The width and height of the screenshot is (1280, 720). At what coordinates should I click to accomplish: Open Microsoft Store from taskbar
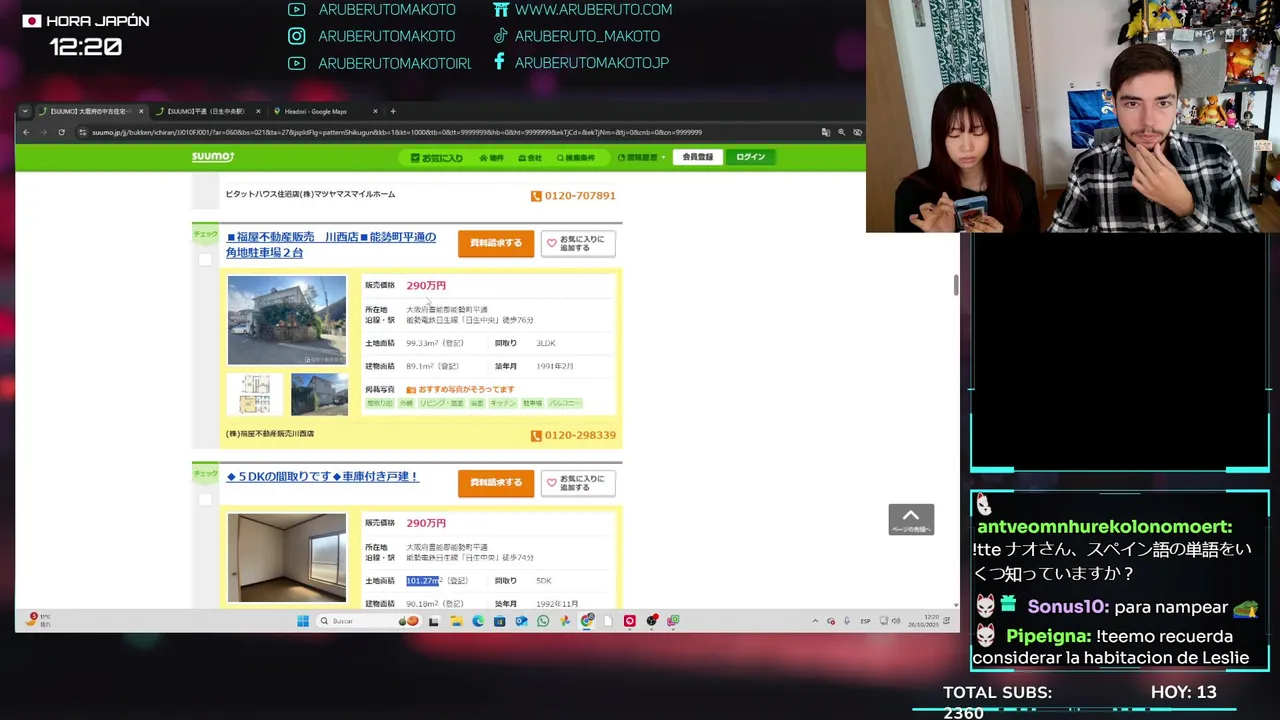(x=499, y=621)
